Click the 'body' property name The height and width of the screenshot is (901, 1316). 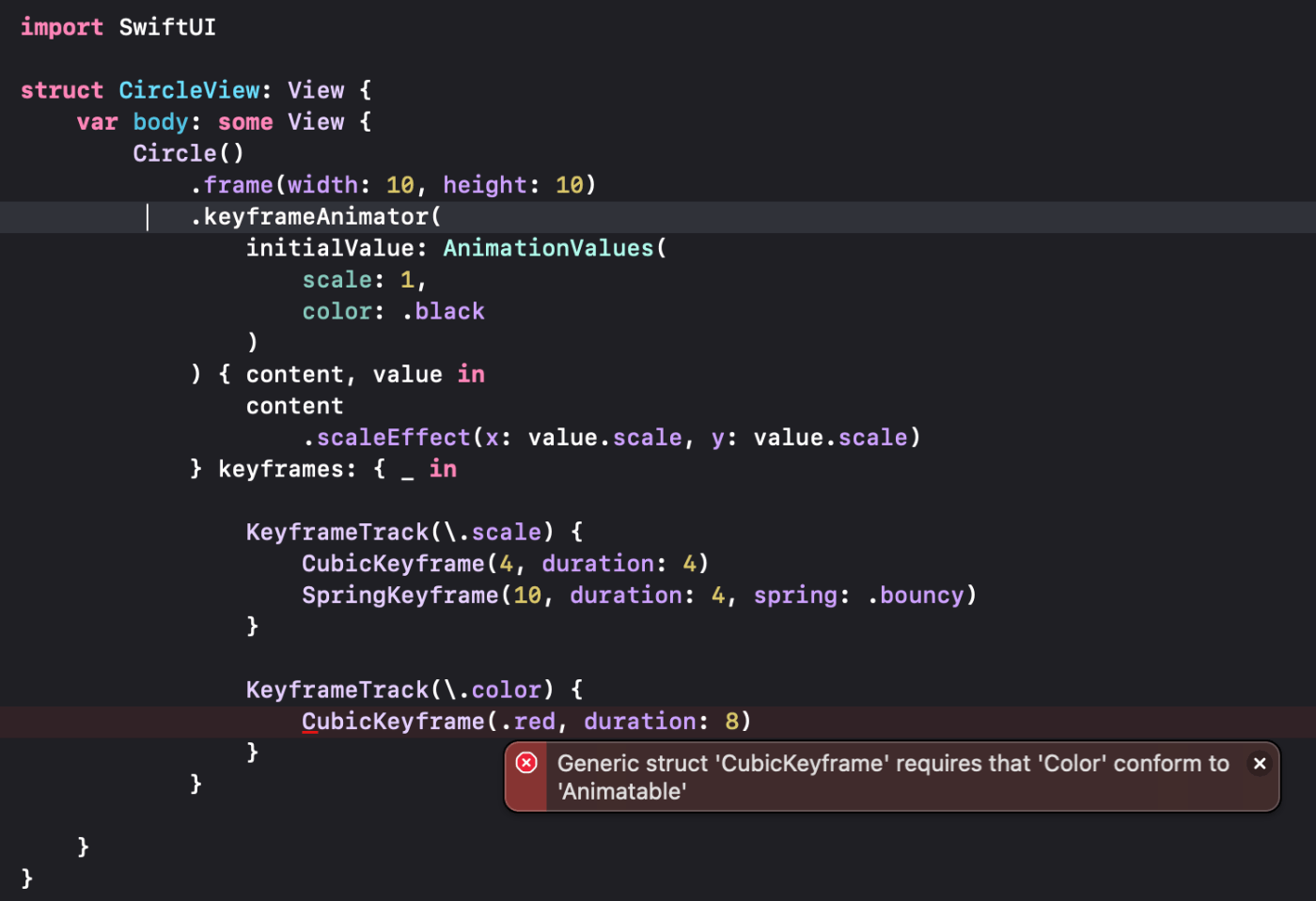[x=161, y=122]
